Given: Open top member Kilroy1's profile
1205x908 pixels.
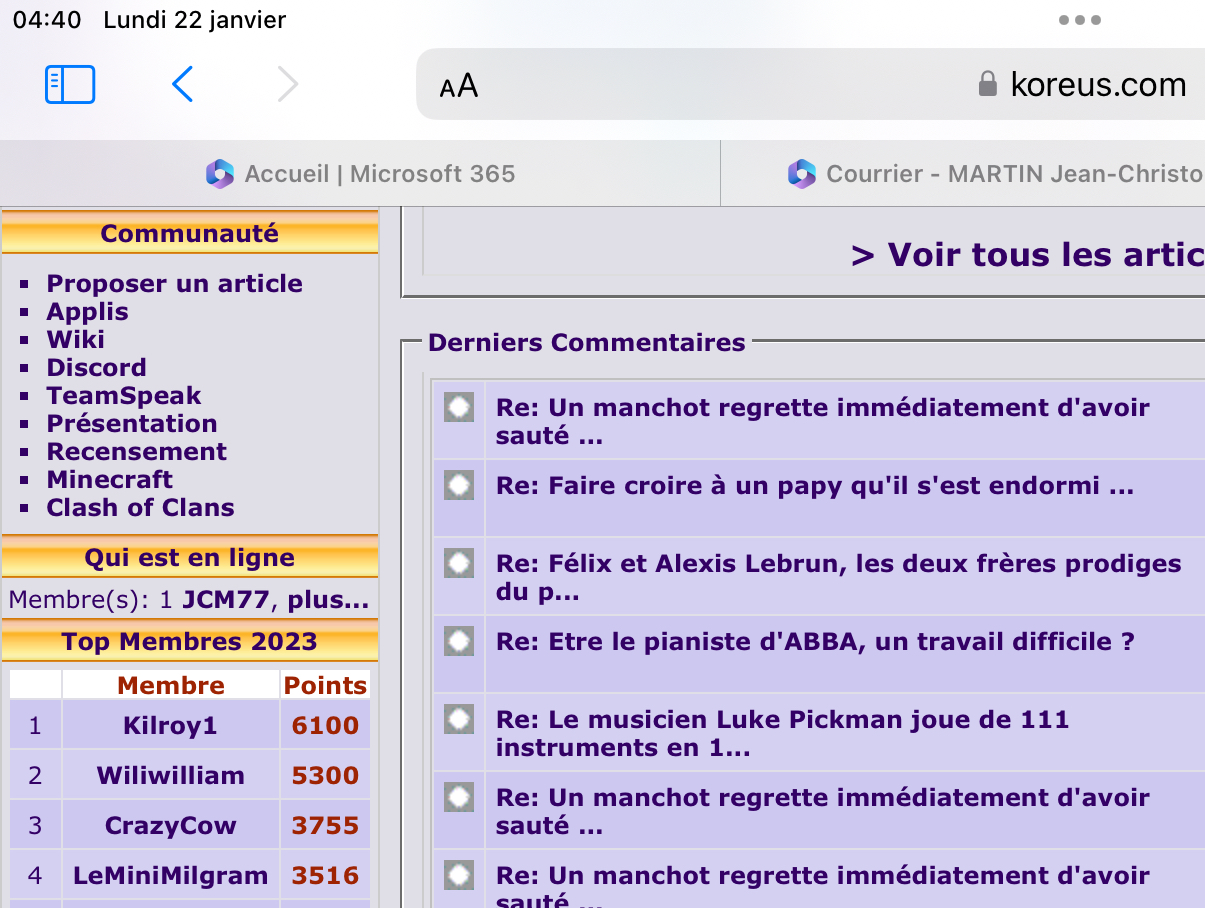Looking at the screenshot, I should click(x=170, y=726).
